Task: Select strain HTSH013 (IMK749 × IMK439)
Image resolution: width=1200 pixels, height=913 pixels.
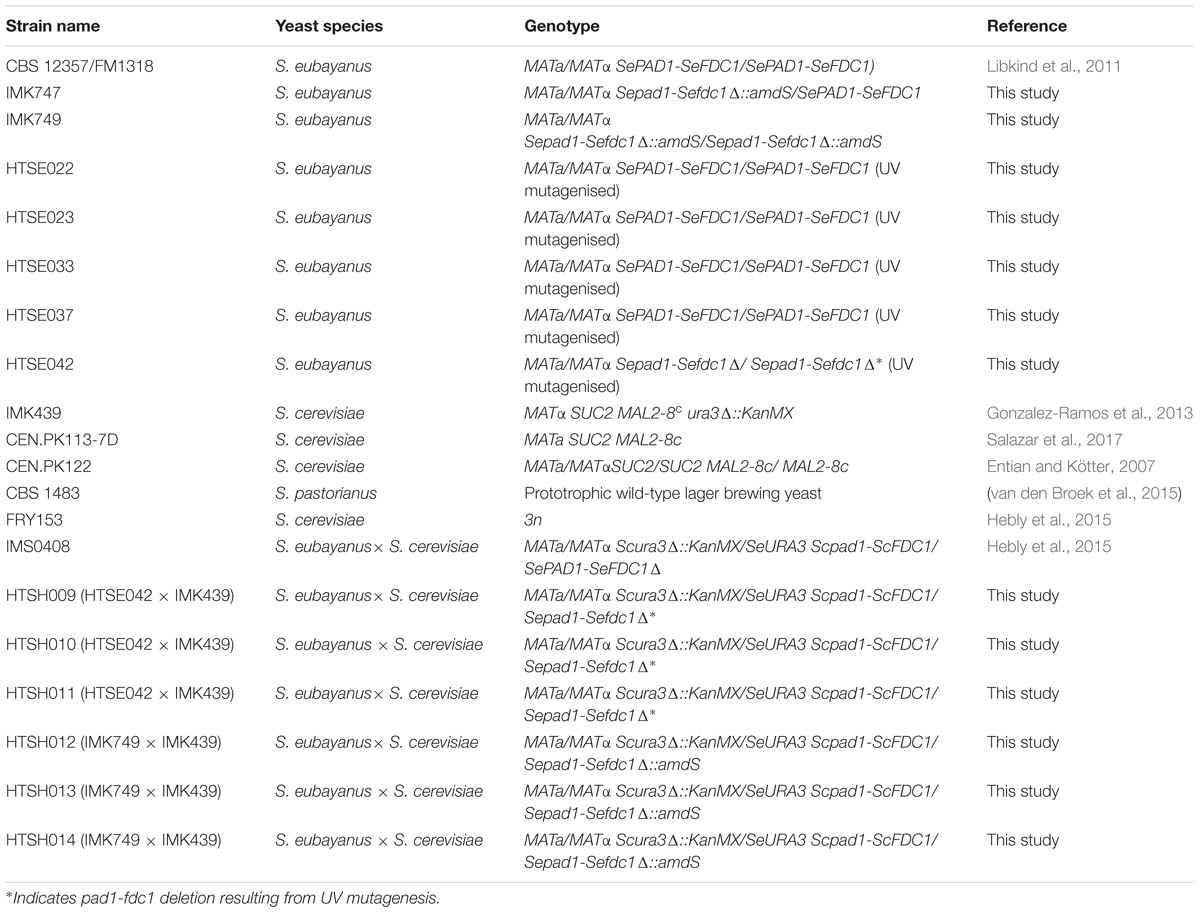Action: coord(113,792)
